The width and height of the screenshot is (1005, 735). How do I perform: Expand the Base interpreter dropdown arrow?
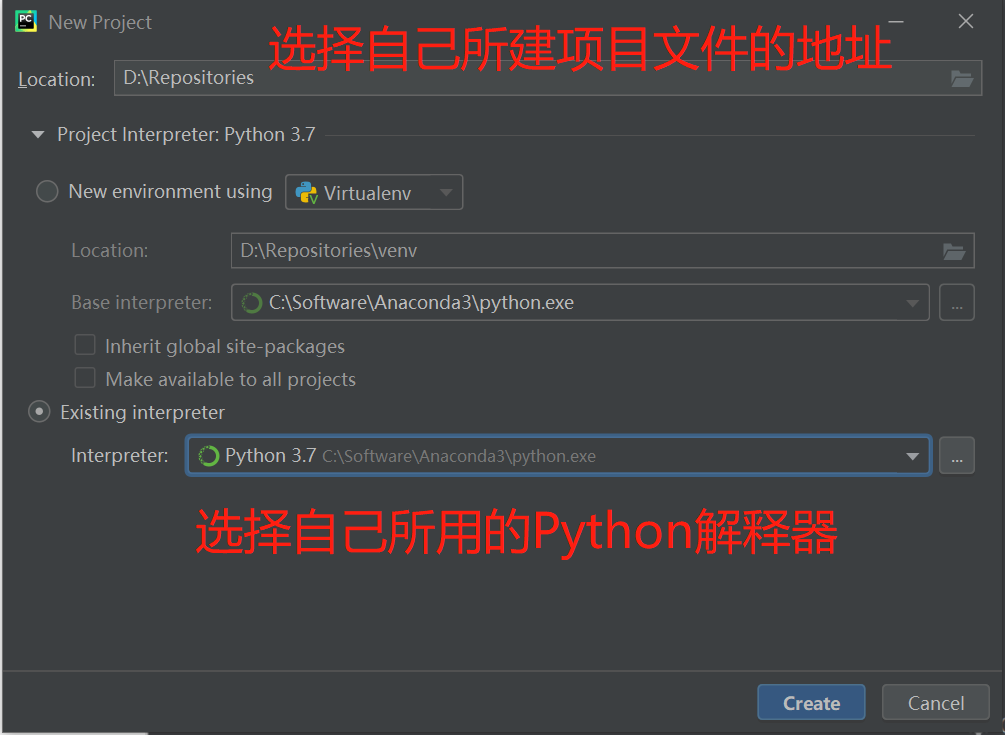click(x=912, y=303)
